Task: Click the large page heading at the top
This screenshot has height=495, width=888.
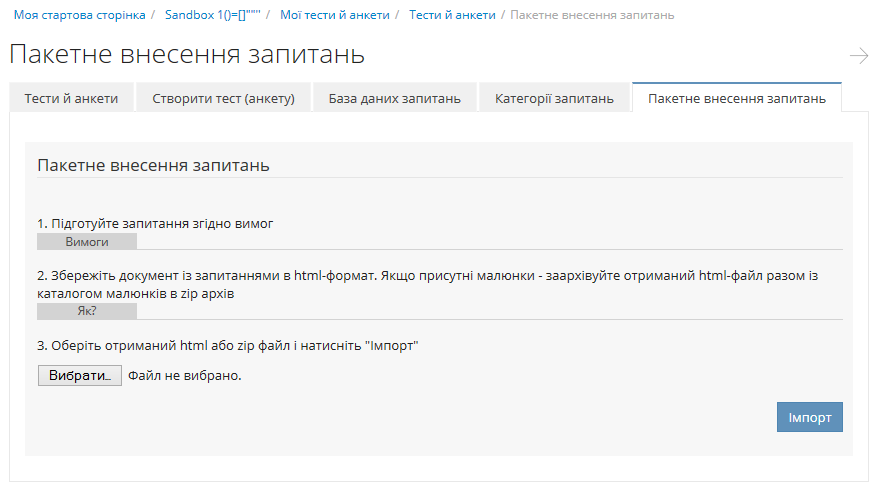Action: pos(187,55)
